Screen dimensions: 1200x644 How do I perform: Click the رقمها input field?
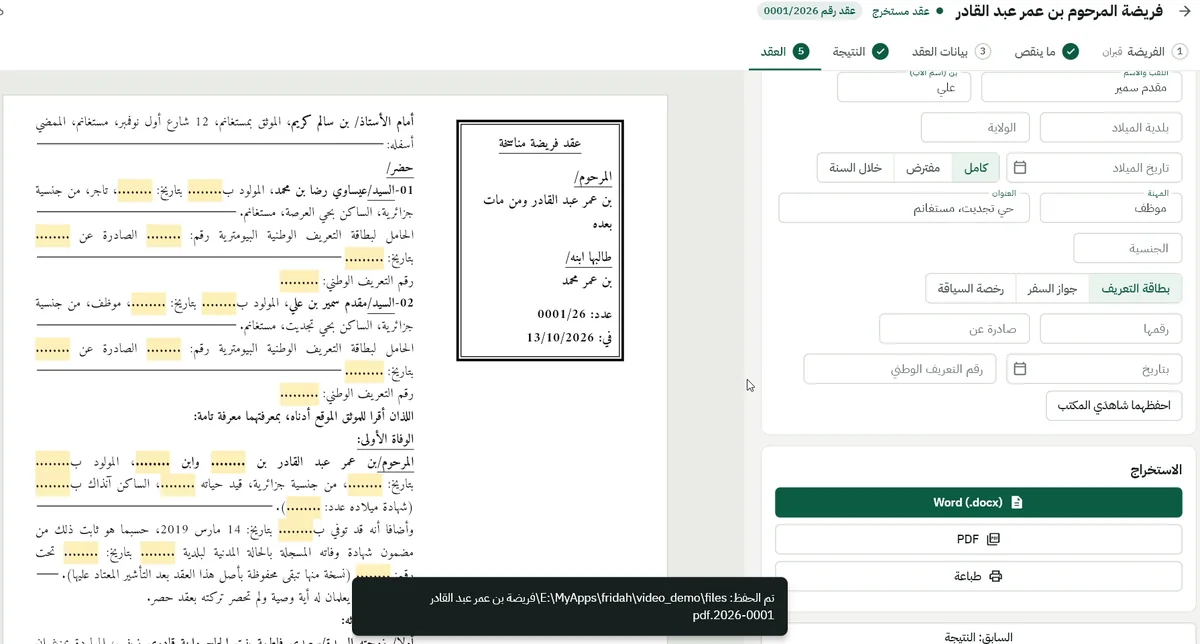tap(1112, 328)
